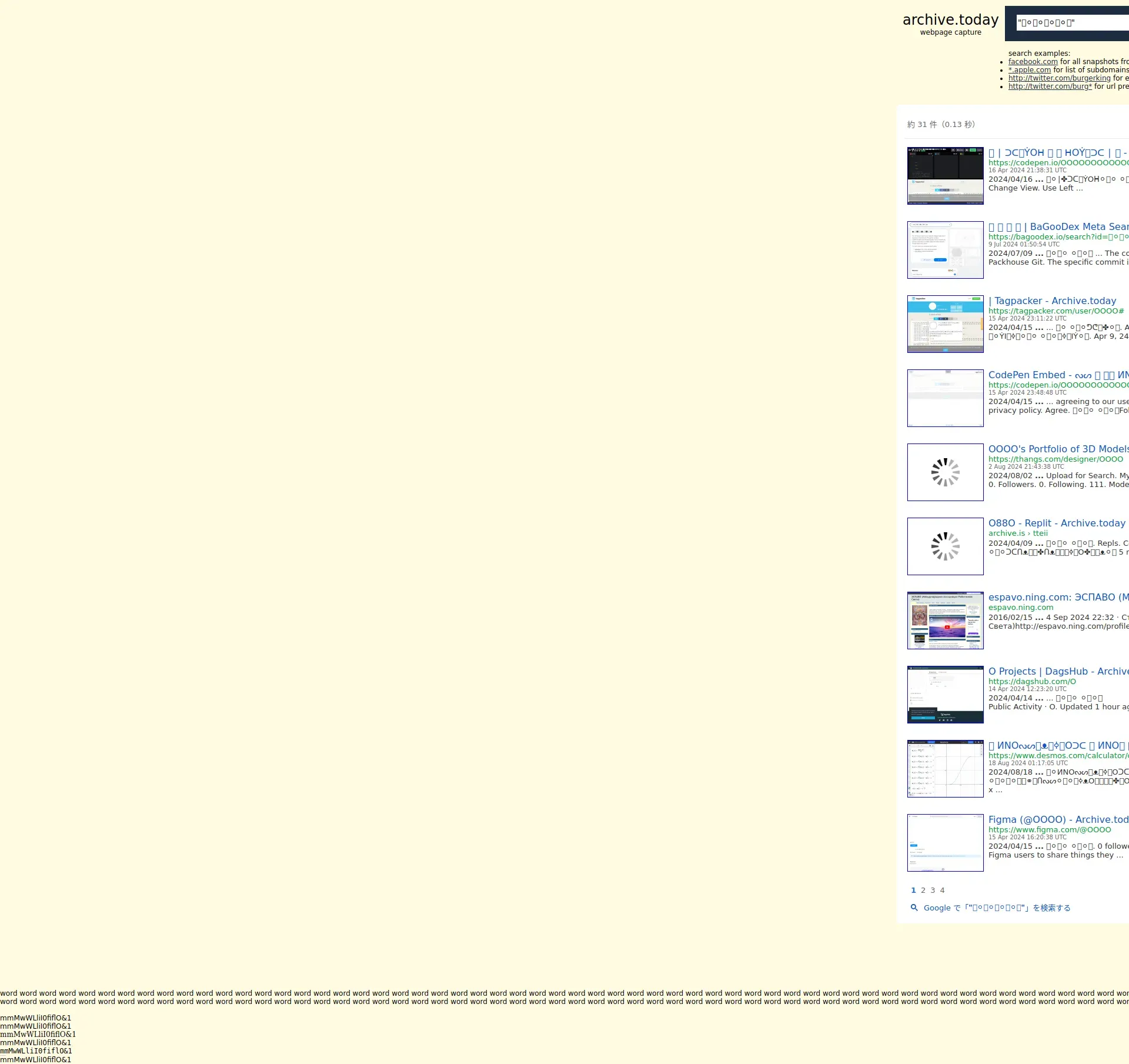Click loading thumbnail for O88O Replit
The image size is (1129, 1064).
point(945,546)
